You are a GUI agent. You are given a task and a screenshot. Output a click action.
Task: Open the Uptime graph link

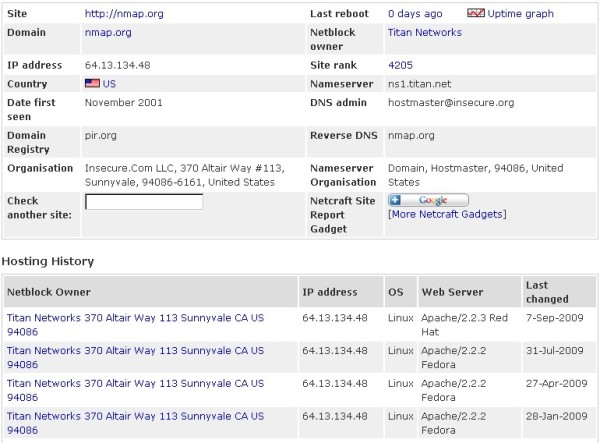point(520,14)
